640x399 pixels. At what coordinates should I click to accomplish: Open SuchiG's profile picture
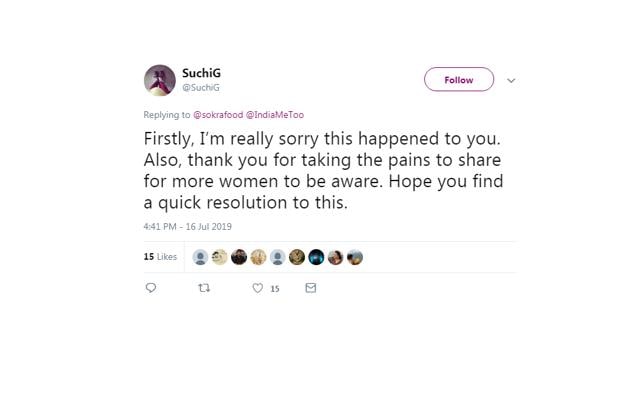point(160,80)
